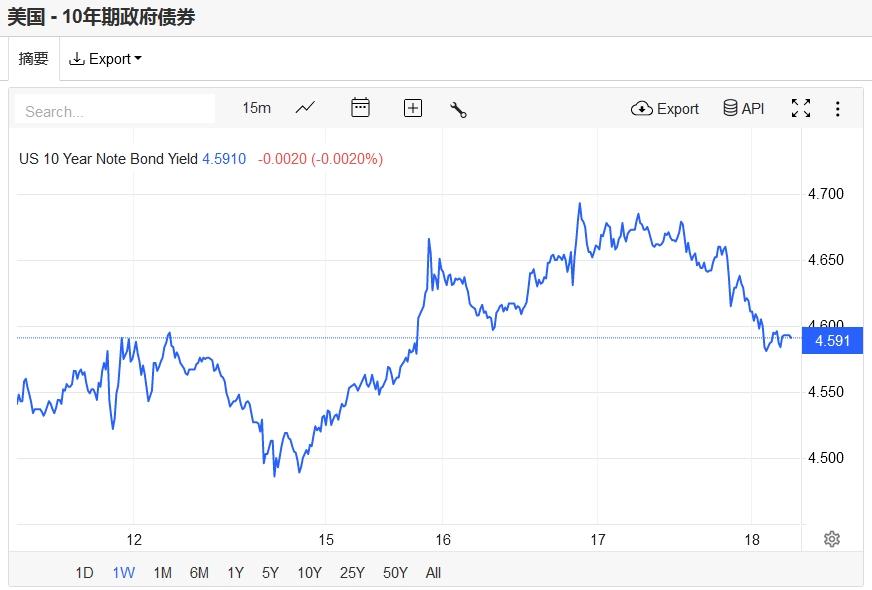The width and height of the screenshot is (872, 590).
Task: Select the 1M time range
Action: [162, 573]
